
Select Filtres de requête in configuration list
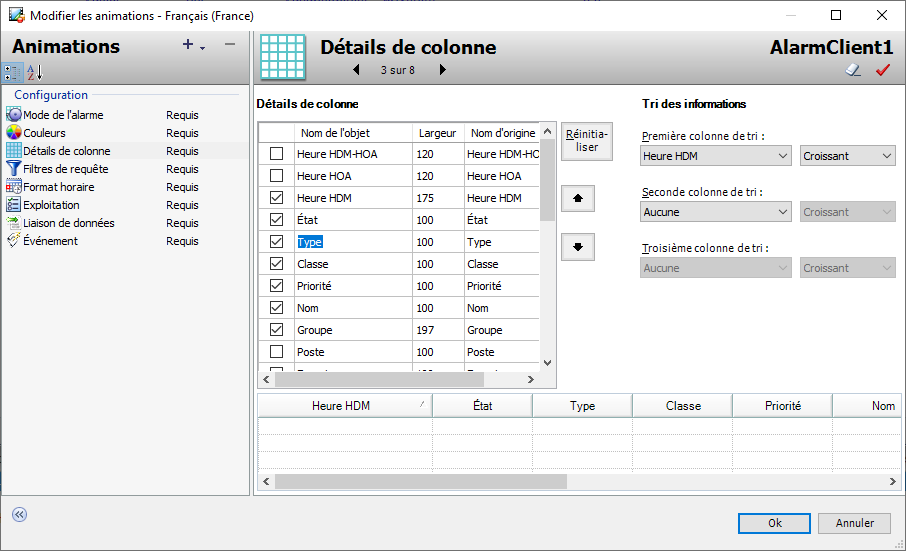66,169
